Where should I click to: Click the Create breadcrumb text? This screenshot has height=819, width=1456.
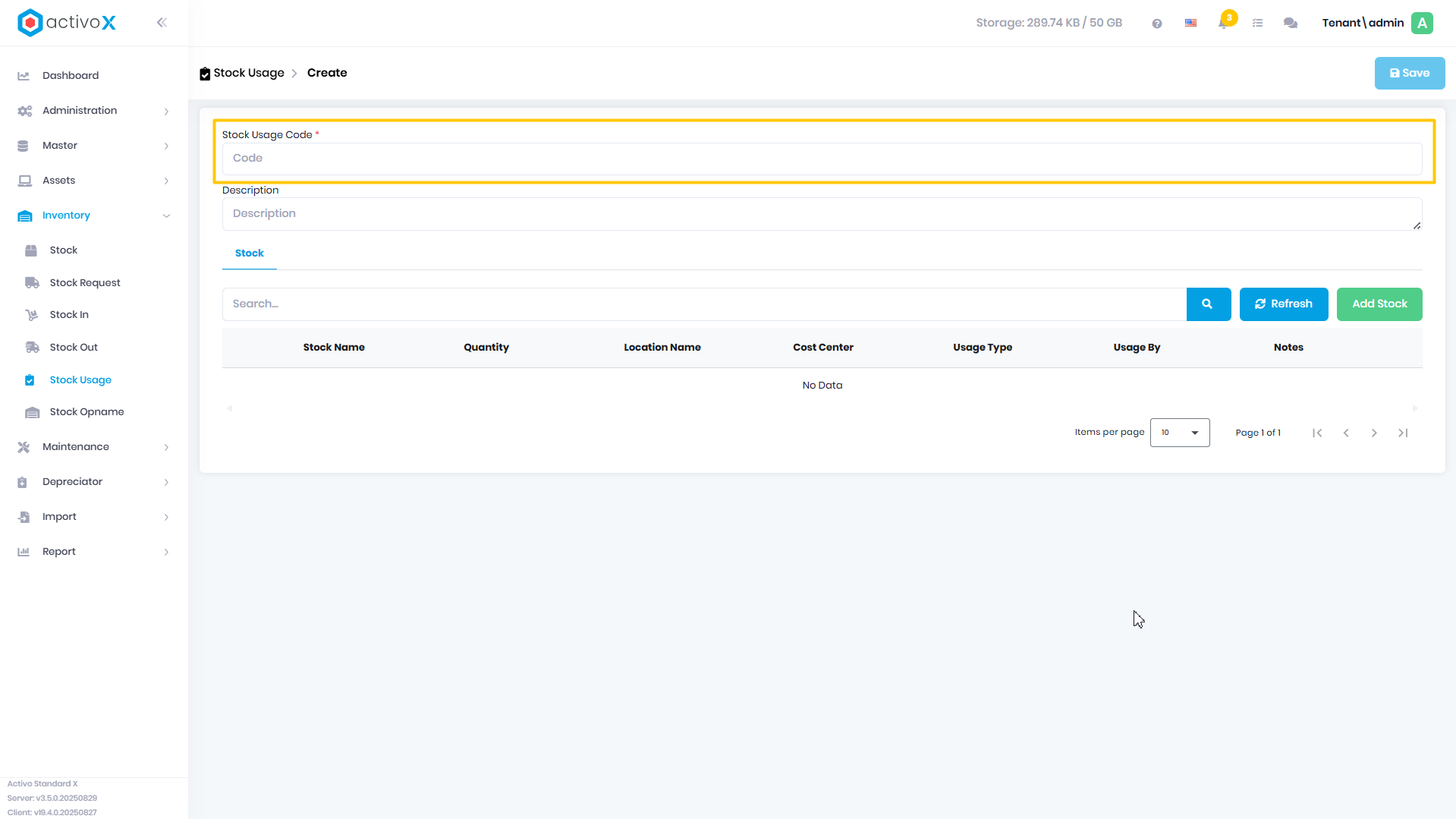tap(327, 73)
